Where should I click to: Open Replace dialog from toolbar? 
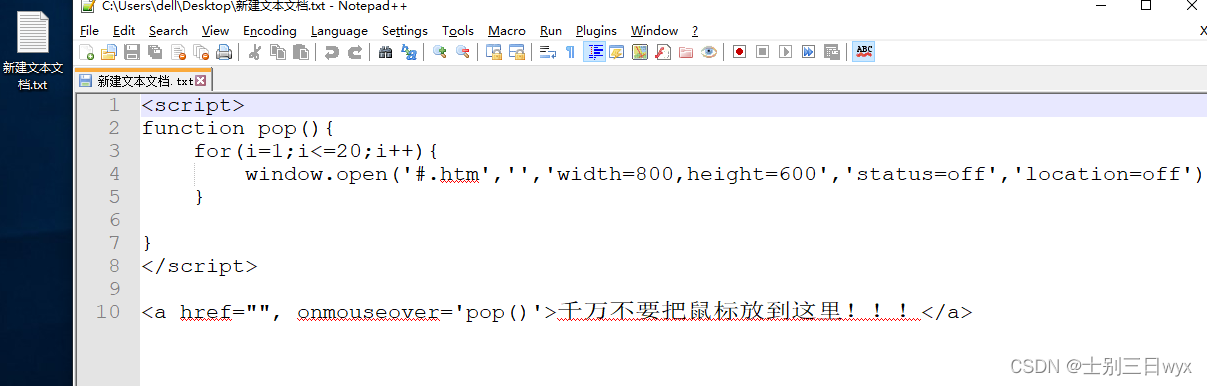(x=408, y=52)
